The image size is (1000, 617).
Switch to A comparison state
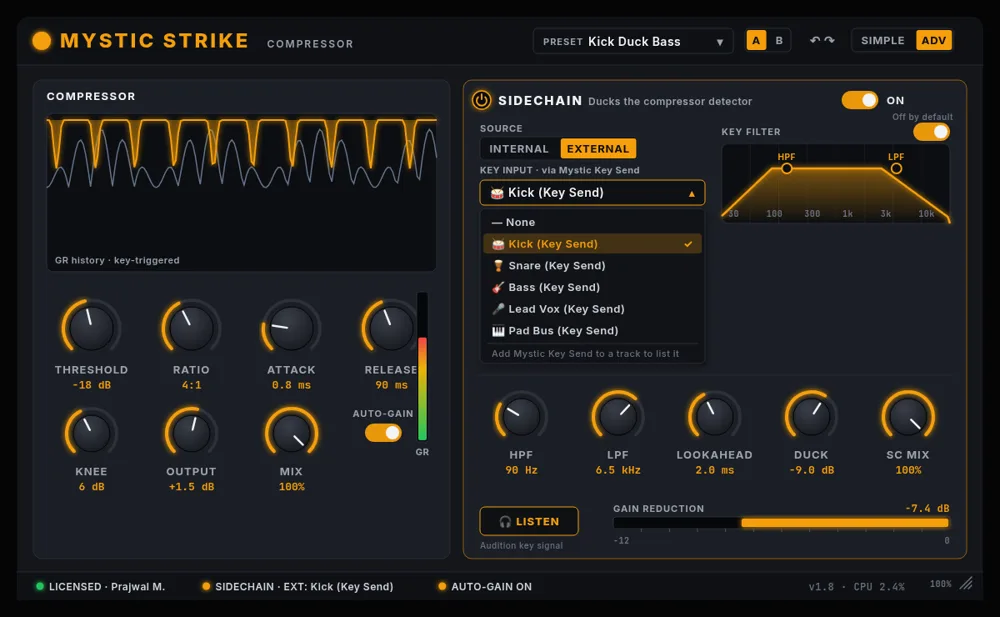point(756,40)
